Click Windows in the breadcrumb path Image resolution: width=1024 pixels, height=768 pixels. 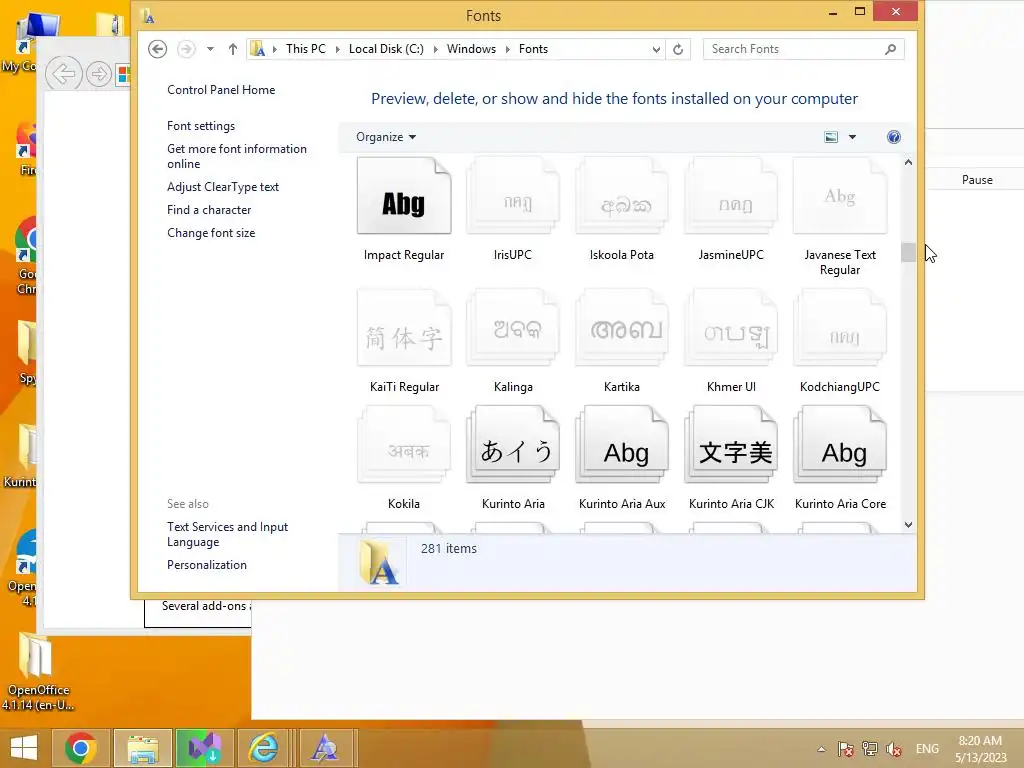(471, 49)
